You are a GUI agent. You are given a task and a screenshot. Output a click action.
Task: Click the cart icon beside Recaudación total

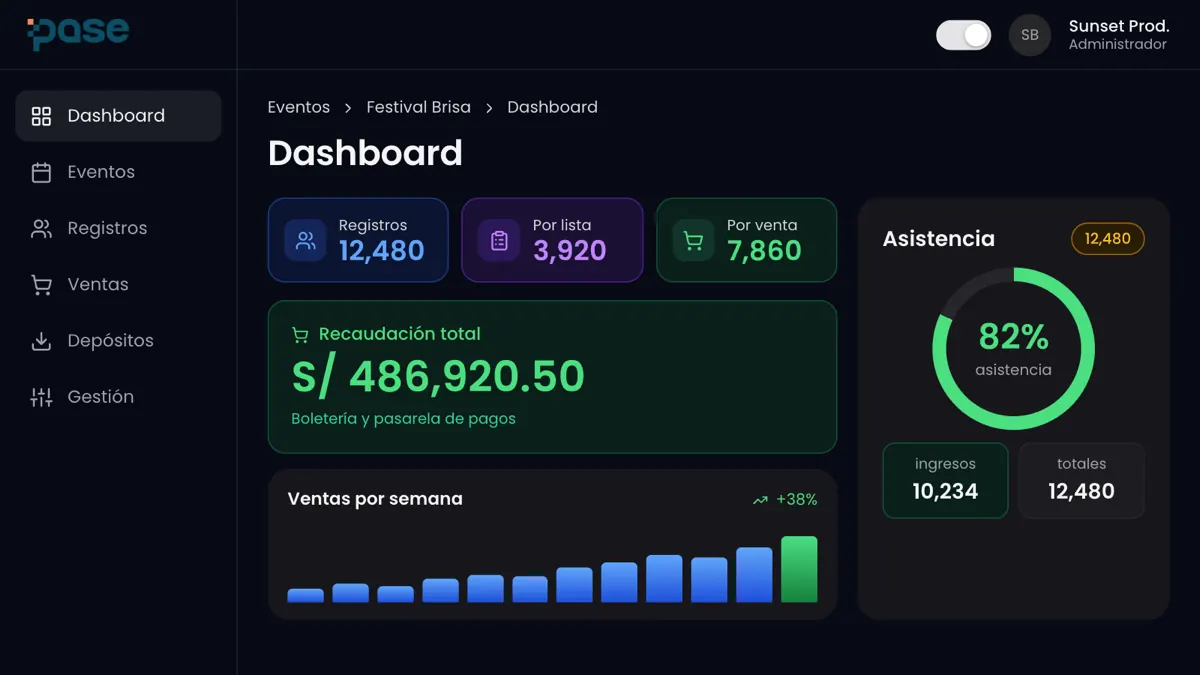click(300, 335)
